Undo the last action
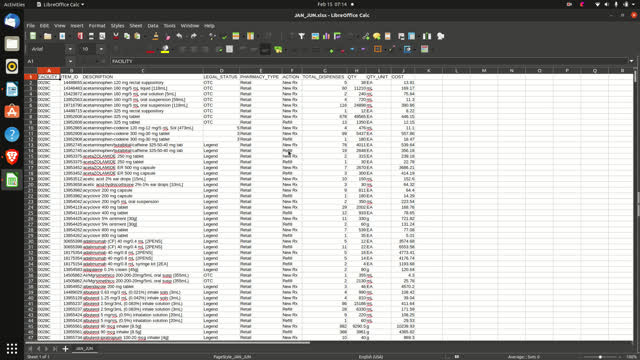The image size is (640, 360). [179, 36]
